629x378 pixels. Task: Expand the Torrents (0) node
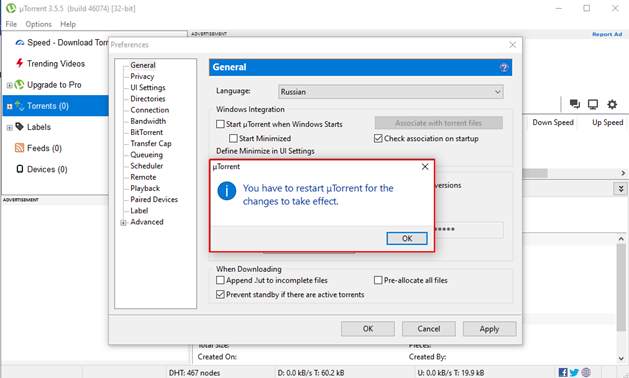[x=10, y=107]
